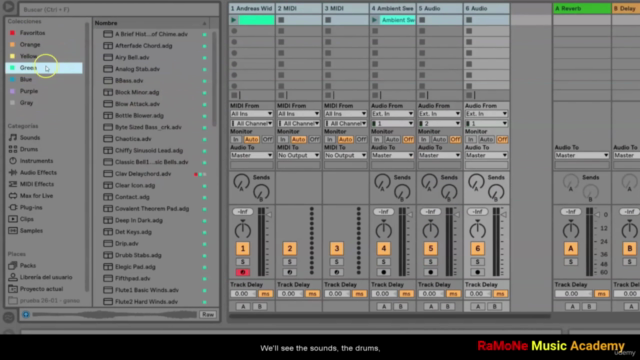The width and height of the screenshot is (640, 360).
Task: Click the Buscar search field
Action: tap(119, 9)
